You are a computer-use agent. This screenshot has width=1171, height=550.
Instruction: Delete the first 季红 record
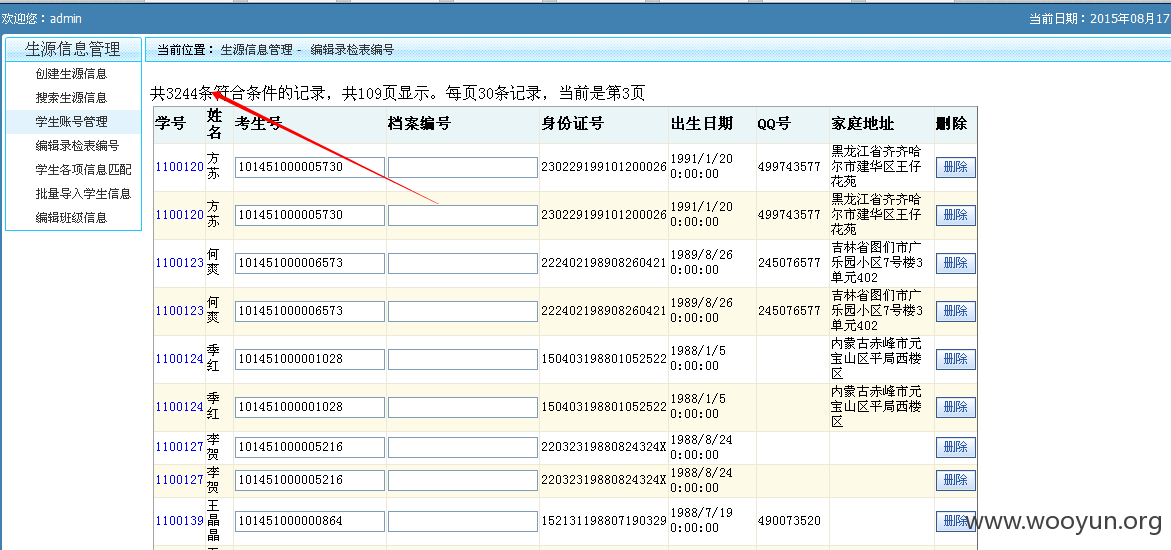955,359
